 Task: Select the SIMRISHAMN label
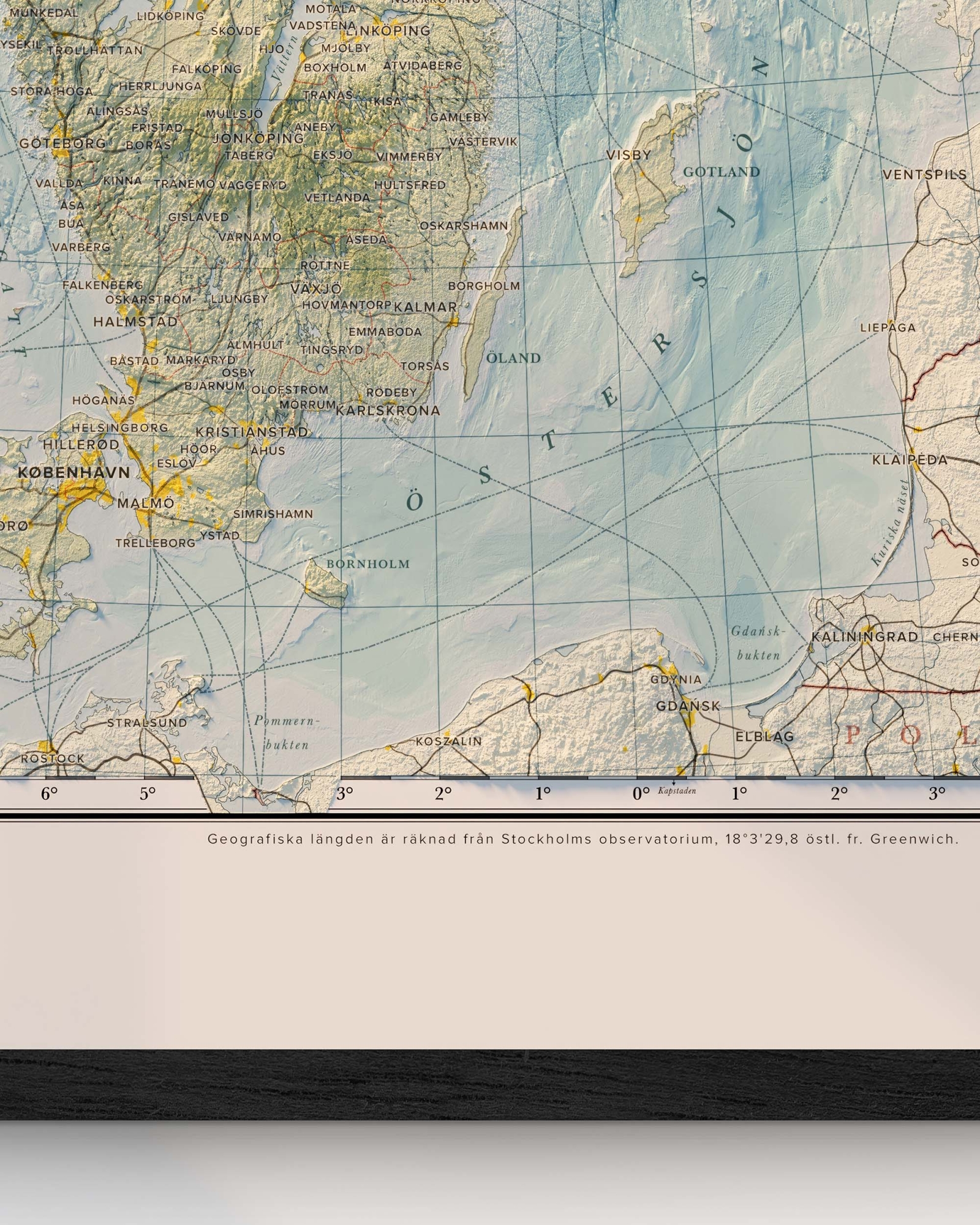(273, 514)
